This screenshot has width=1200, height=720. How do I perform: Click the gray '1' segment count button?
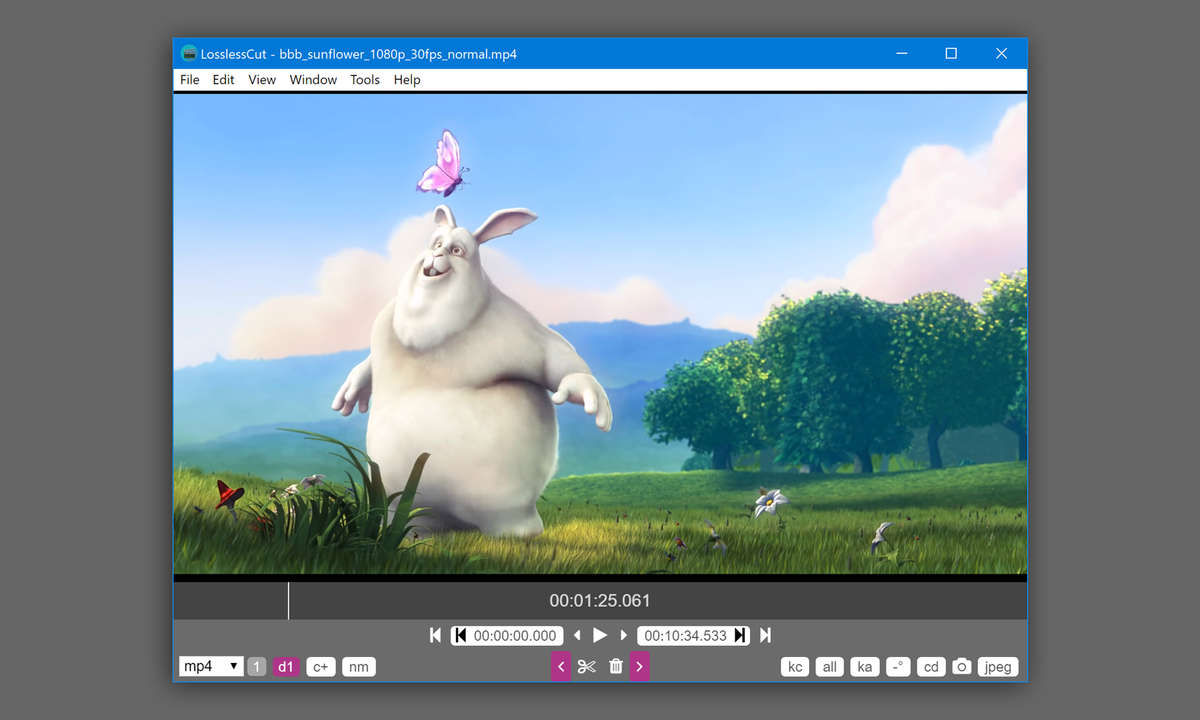tap(256, 667)
